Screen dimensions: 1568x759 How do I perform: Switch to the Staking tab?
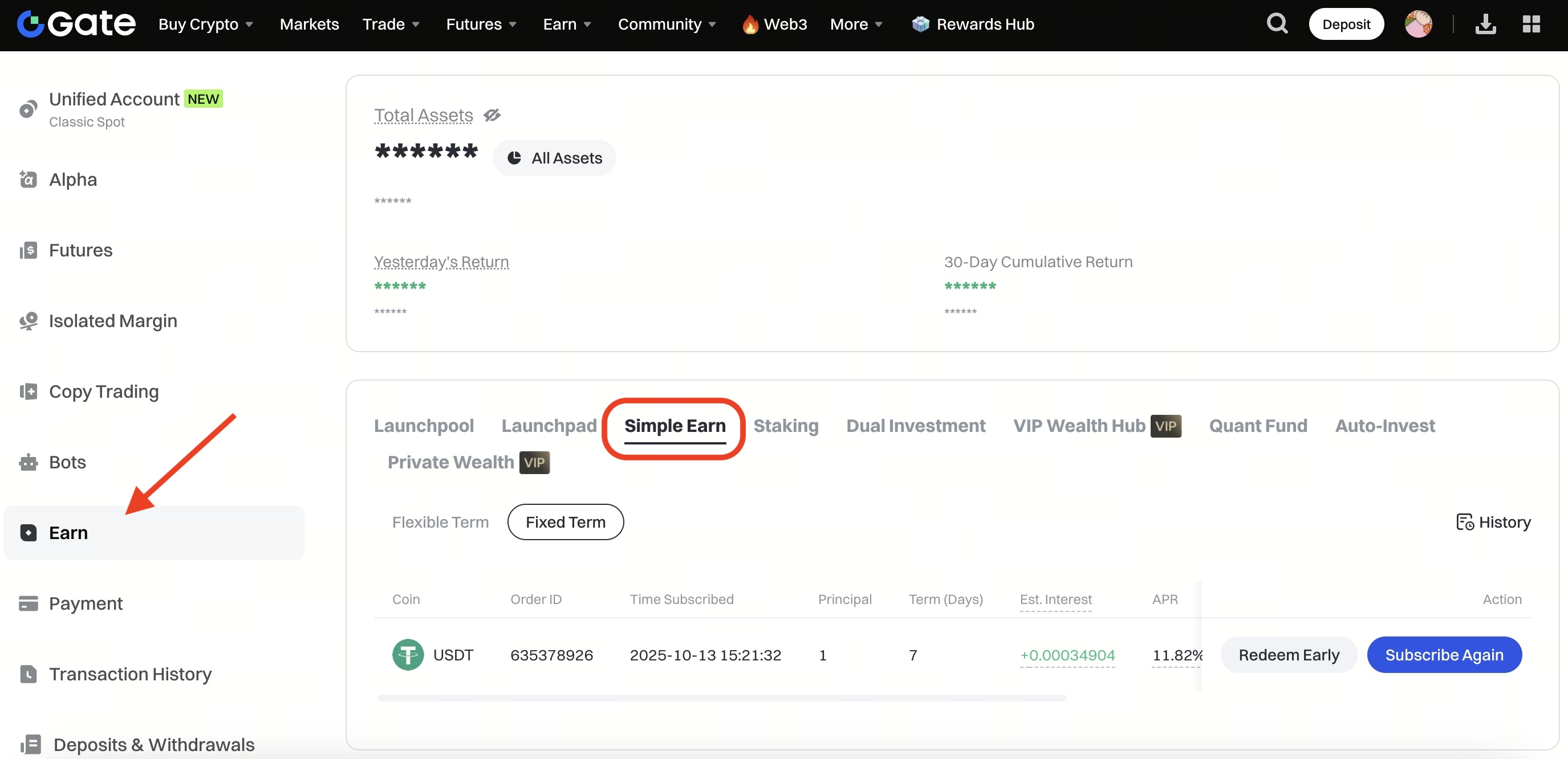[785, 426]
